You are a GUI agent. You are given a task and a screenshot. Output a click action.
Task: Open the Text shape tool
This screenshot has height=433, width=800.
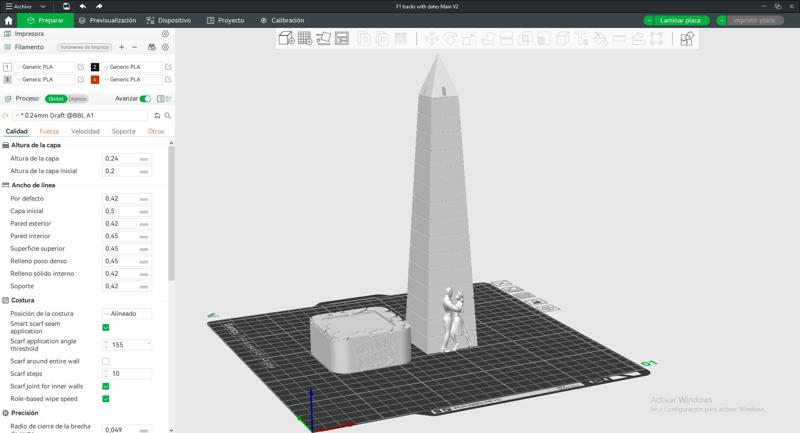582,39
